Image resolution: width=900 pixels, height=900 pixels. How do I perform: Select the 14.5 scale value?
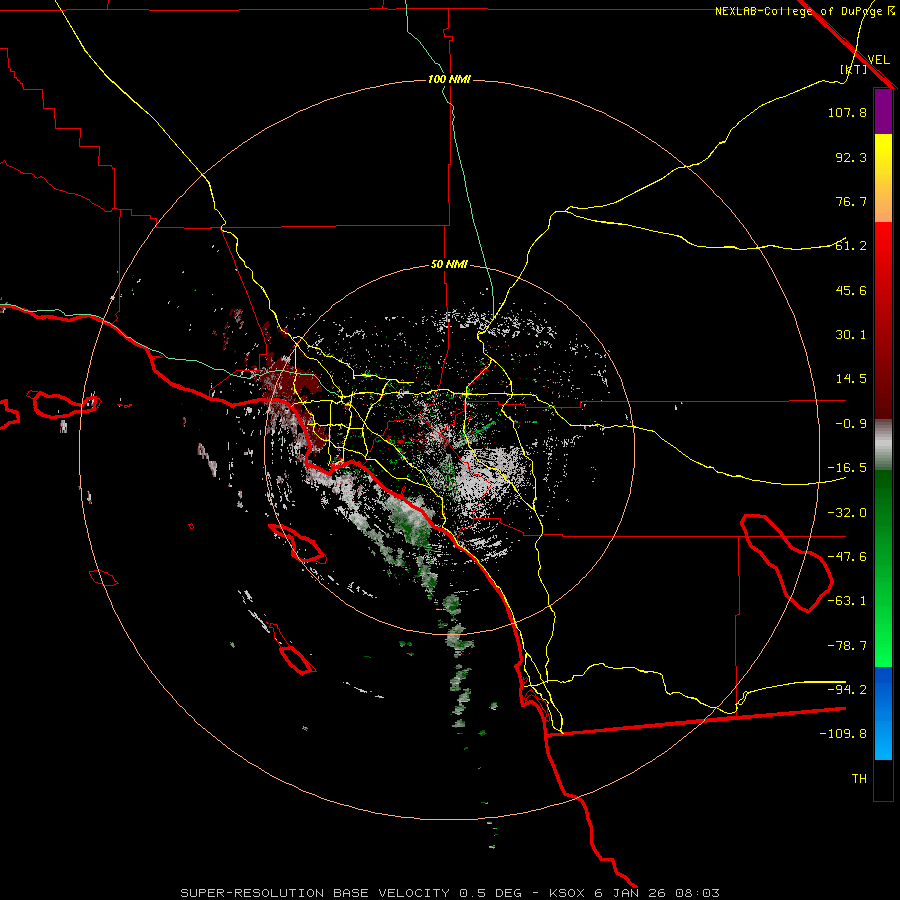[x=851, y=379]
